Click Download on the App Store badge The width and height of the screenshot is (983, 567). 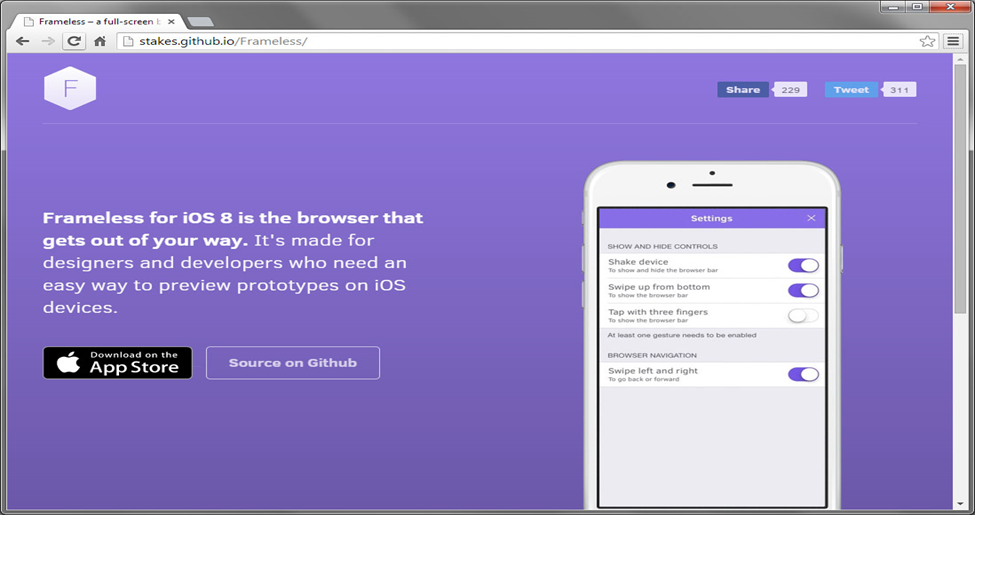click(118, 363)
